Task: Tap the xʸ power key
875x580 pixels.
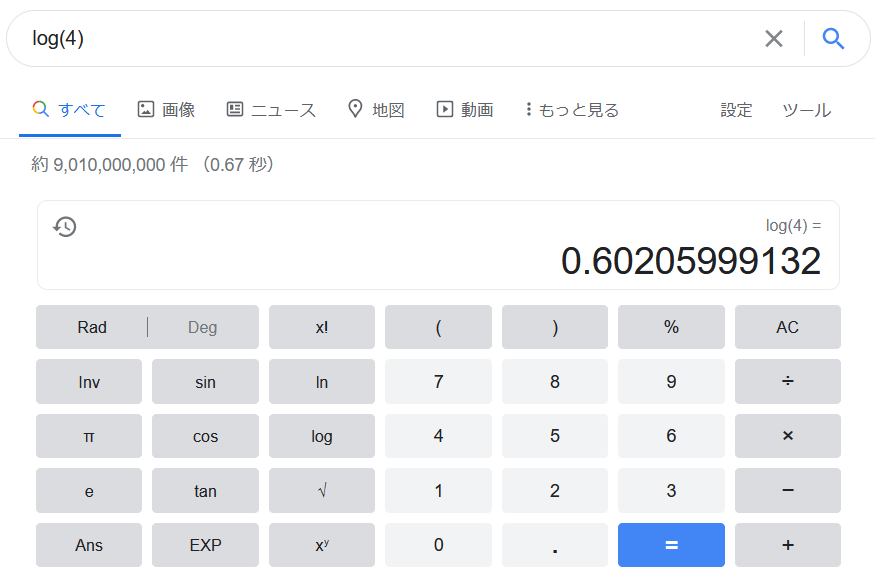Action: tap(322, 545)
